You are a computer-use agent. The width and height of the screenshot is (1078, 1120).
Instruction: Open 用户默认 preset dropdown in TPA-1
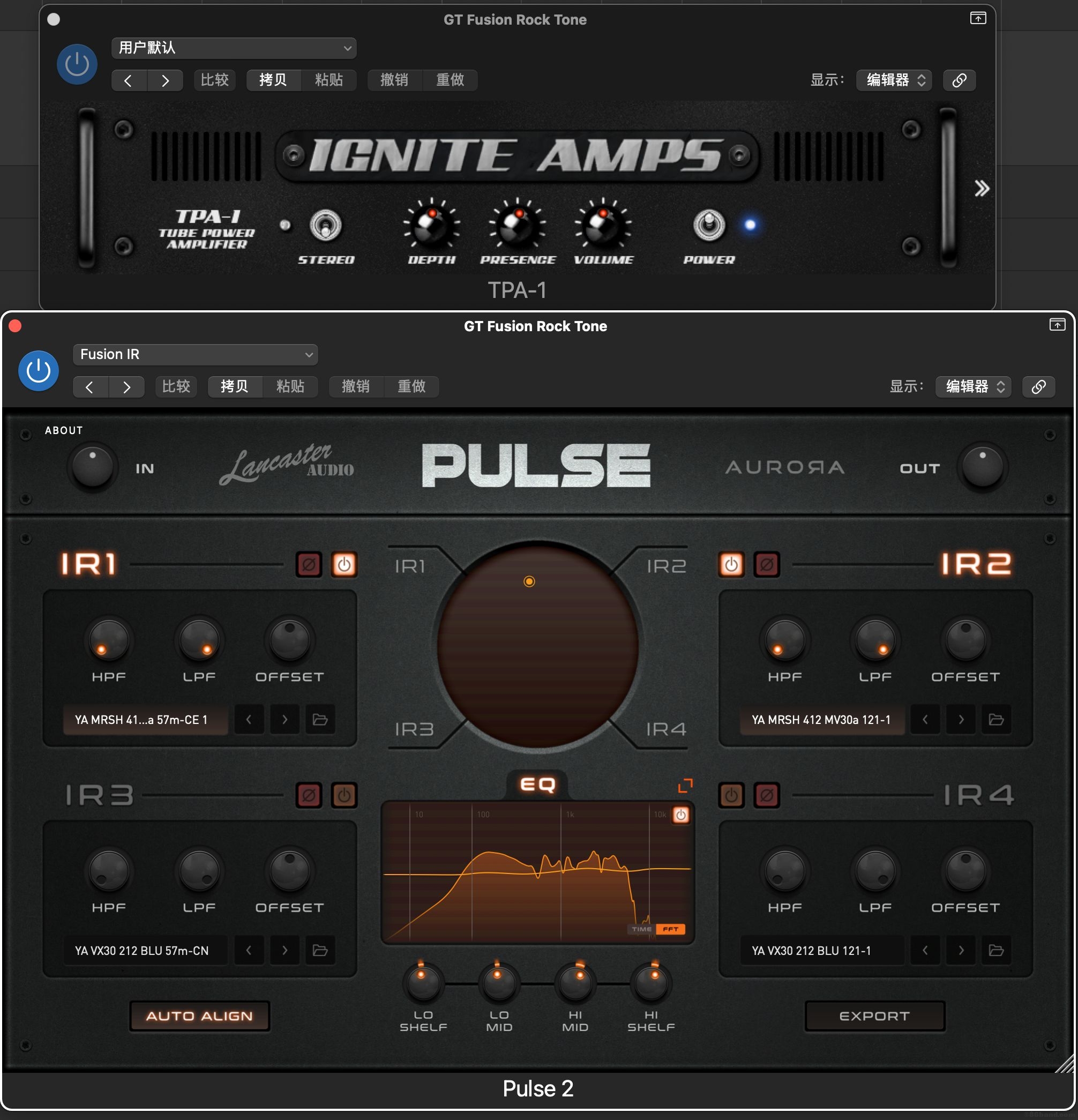[x=234, y=48]
